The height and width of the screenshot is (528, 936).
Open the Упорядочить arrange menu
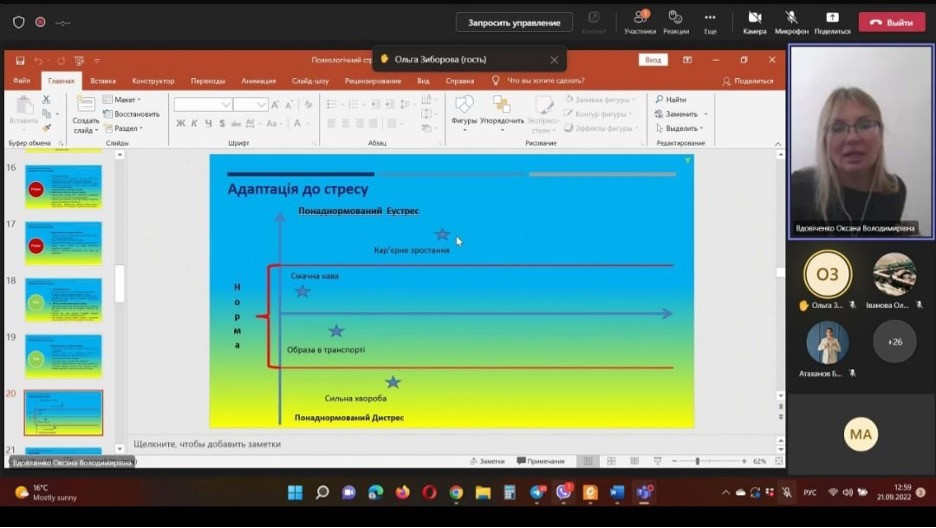501,113
